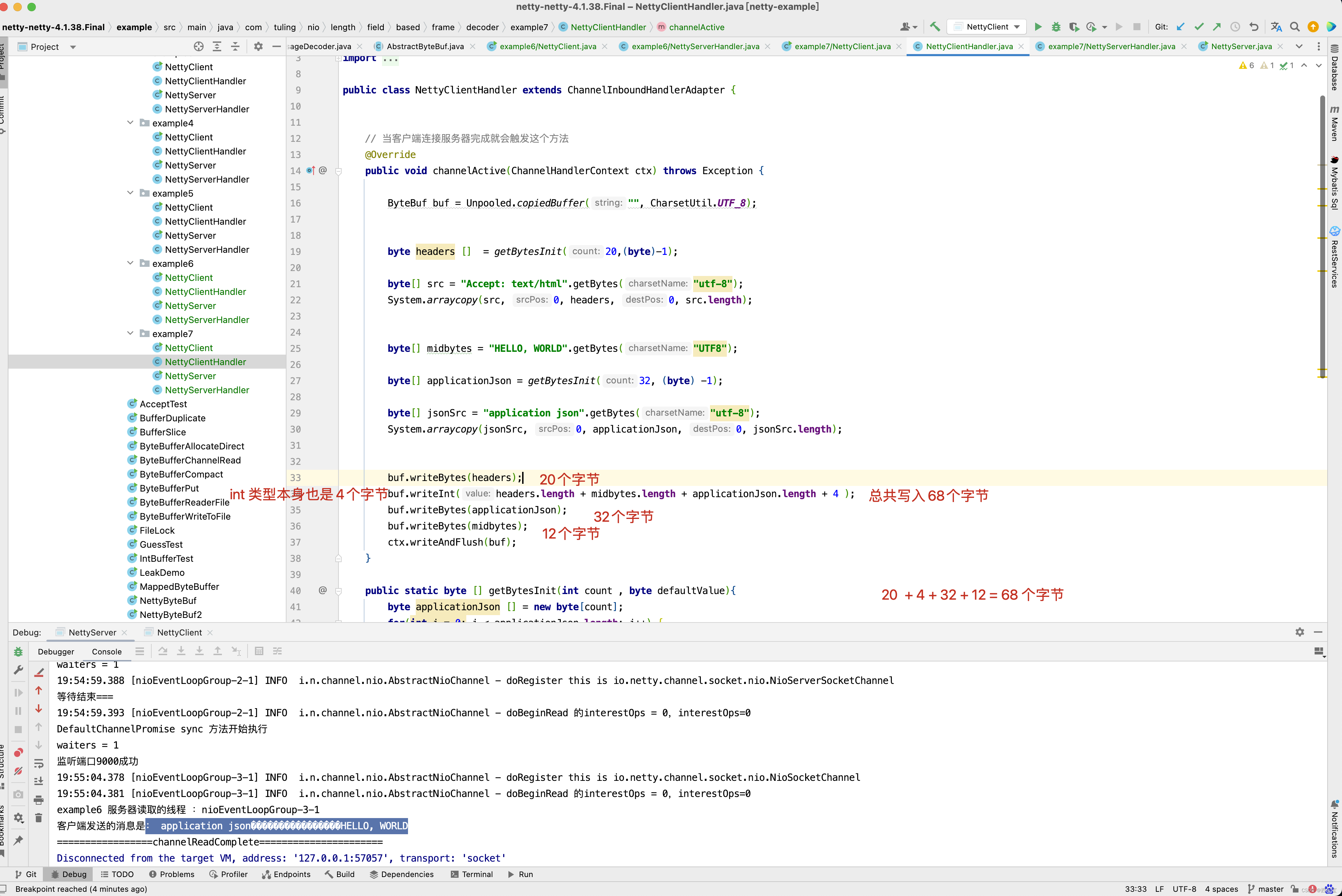This screenshot has width=1342, height=896.
Task: Open the Terminal tool window button
Action: [x=471, y=874]
